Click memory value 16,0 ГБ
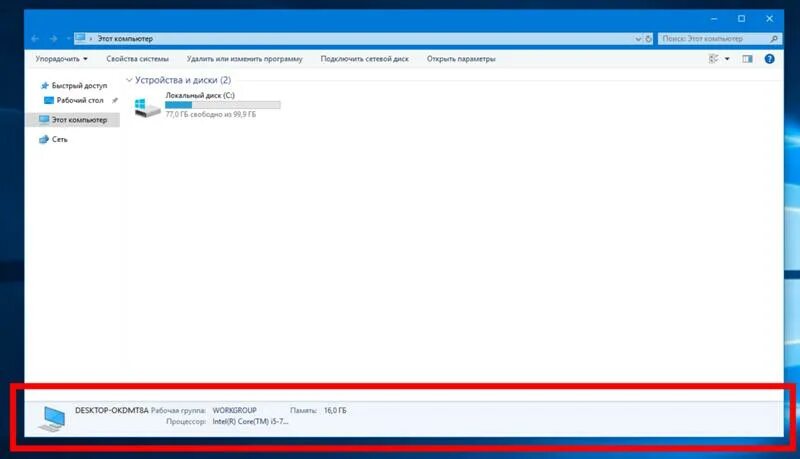800x459 pixels. 335,411
